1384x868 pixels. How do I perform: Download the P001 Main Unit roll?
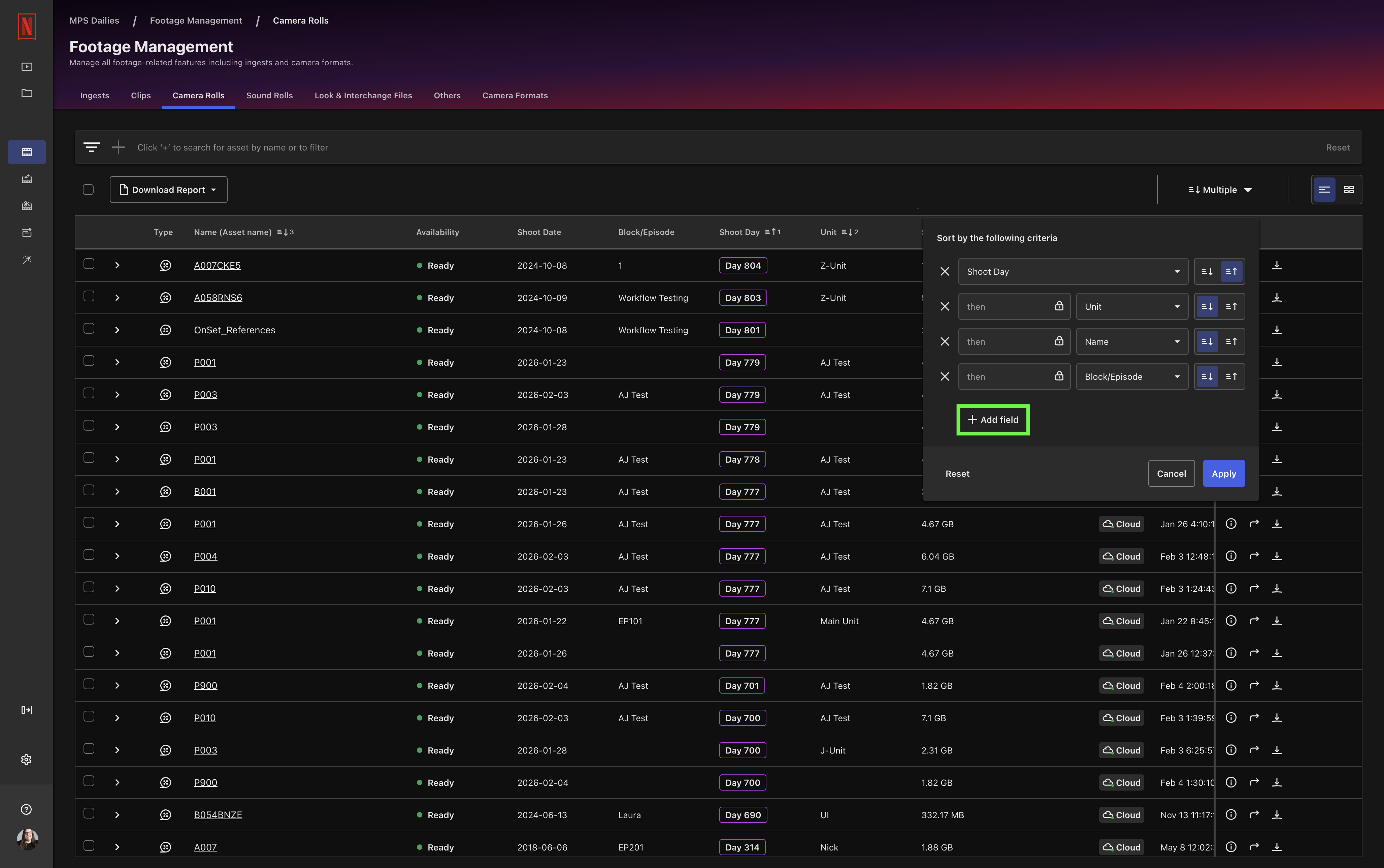tap(1277, 621)
